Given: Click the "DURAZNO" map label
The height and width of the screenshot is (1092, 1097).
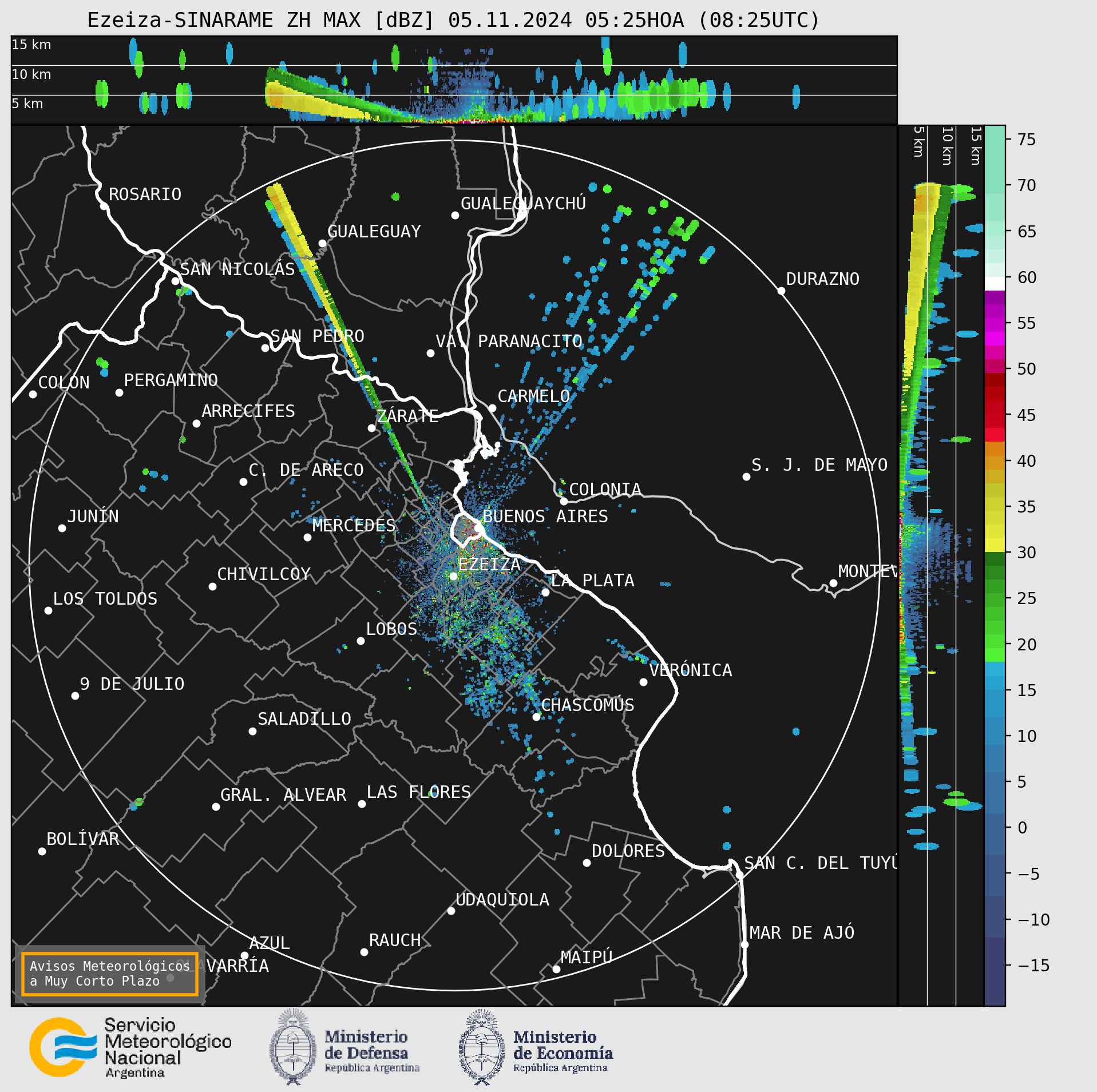Looking at the screenshot, I should [822, 279].
